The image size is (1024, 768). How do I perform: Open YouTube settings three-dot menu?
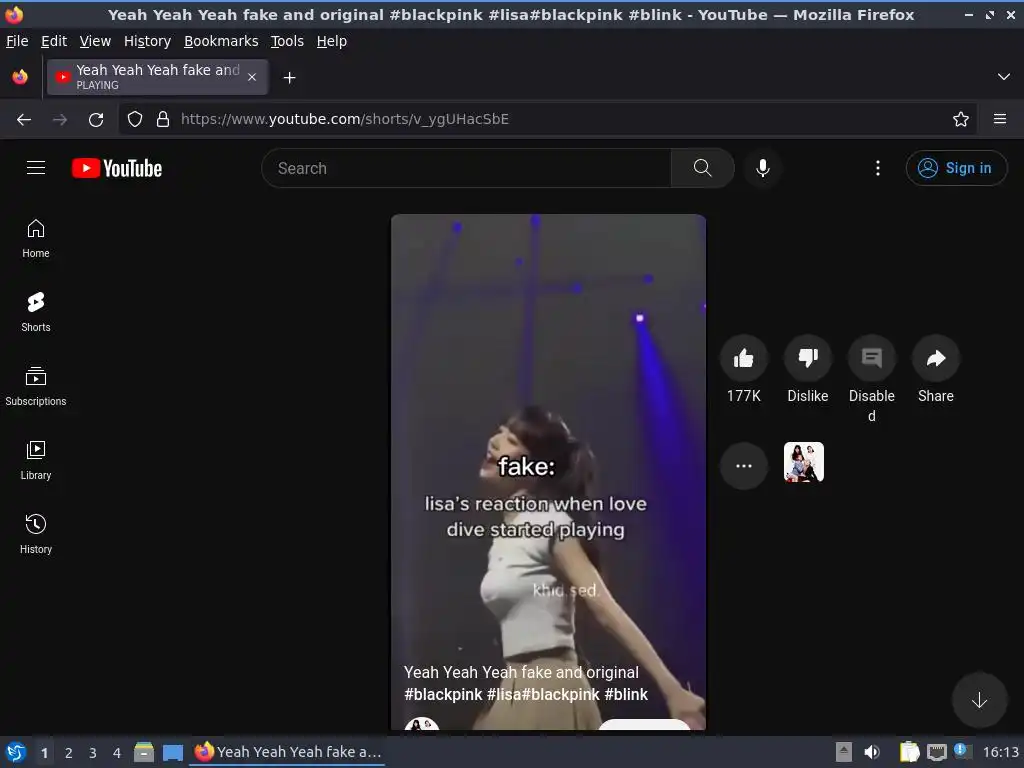point(878,168)
